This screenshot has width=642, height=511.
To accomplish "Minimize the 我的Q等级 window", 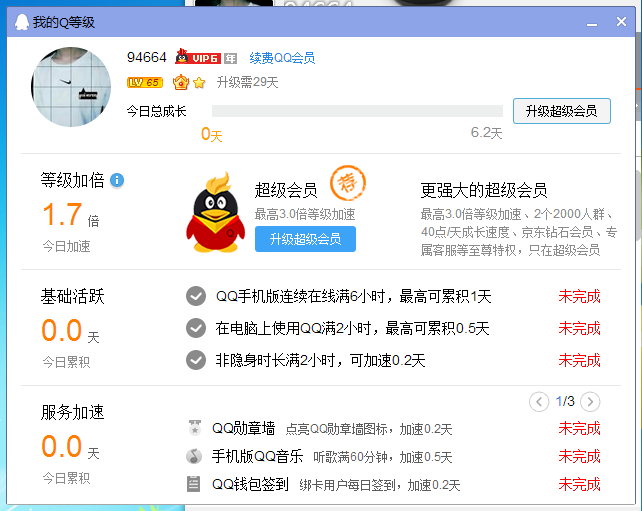I will pos(591,23).
